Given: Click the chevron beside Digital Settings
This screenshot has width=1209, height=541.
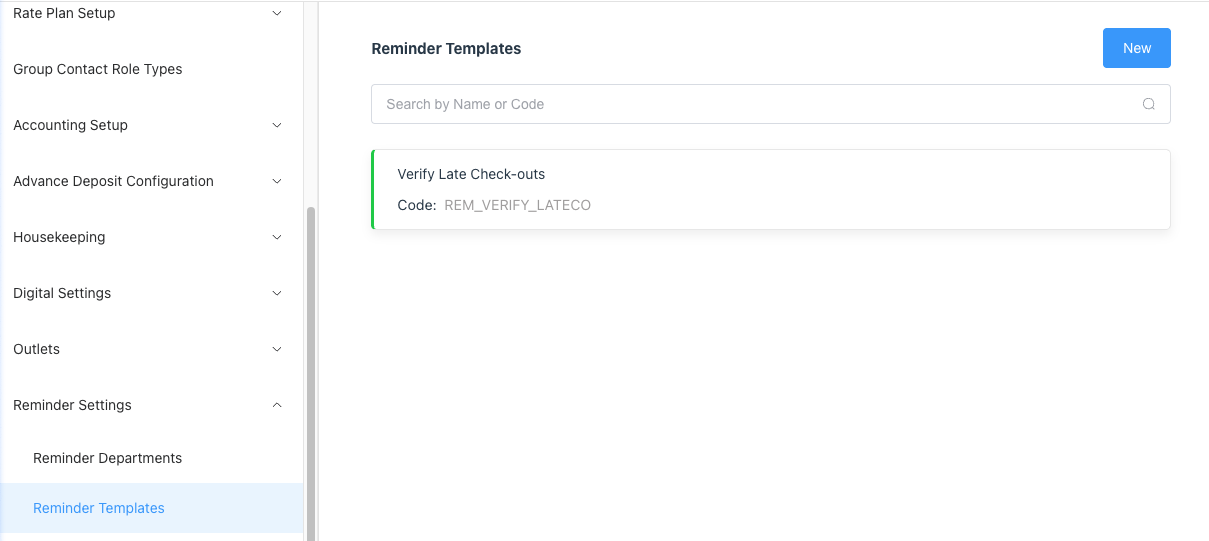Looking at the screenshot, I should (x=278, y=293).
